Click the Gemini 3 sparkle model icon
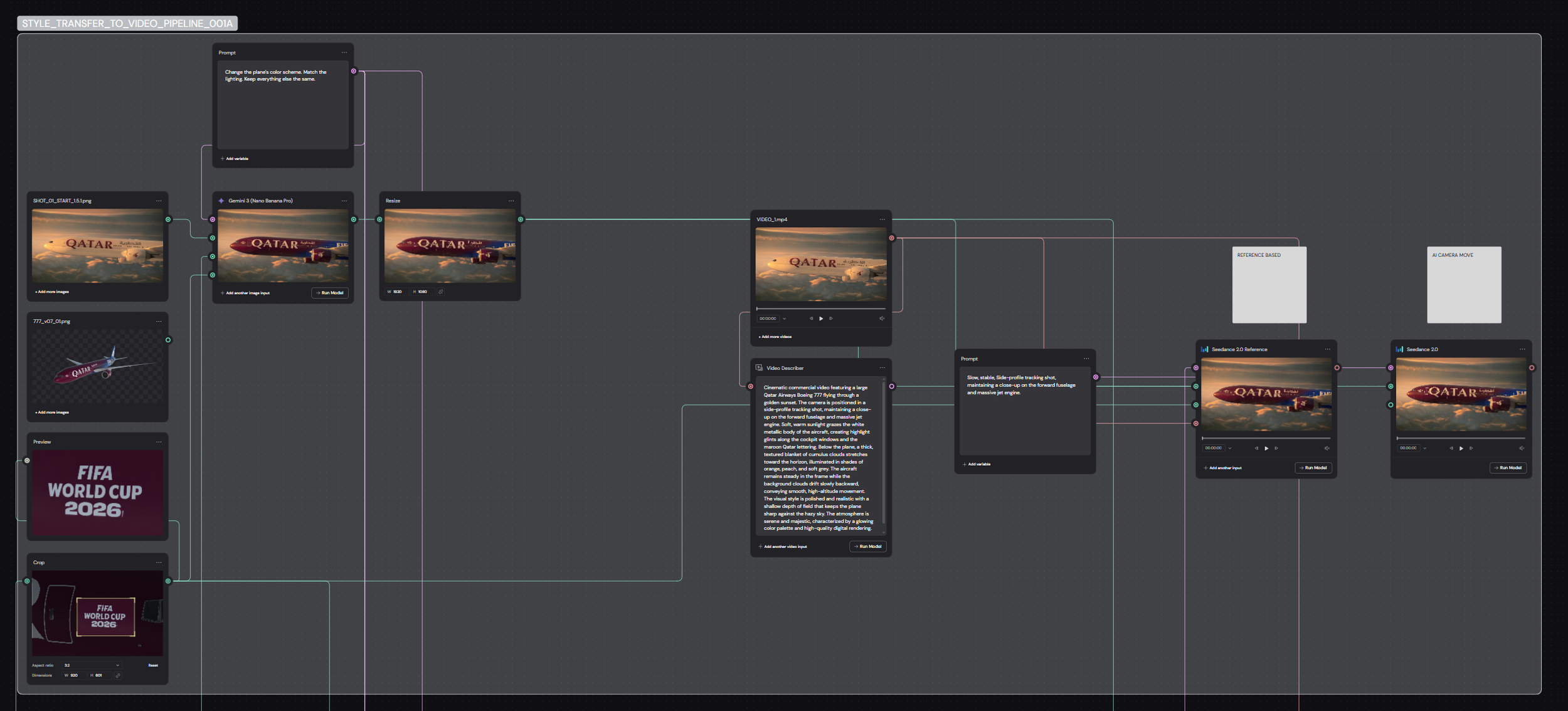This screenshot has height=711, width=1568. [221, 201]
